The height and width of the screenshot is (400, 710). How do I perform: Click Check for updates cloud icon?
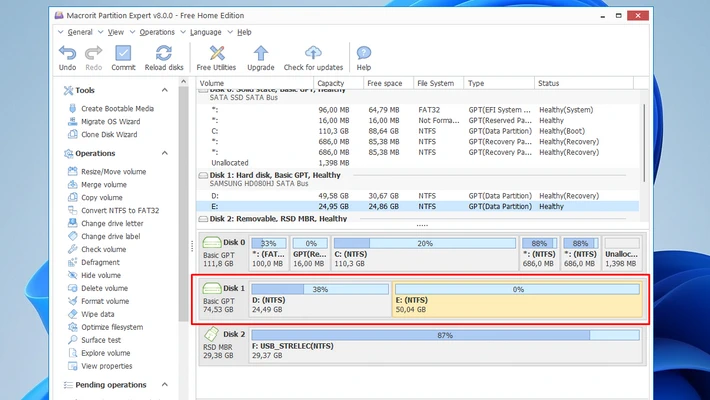click(x=313, y=53)
